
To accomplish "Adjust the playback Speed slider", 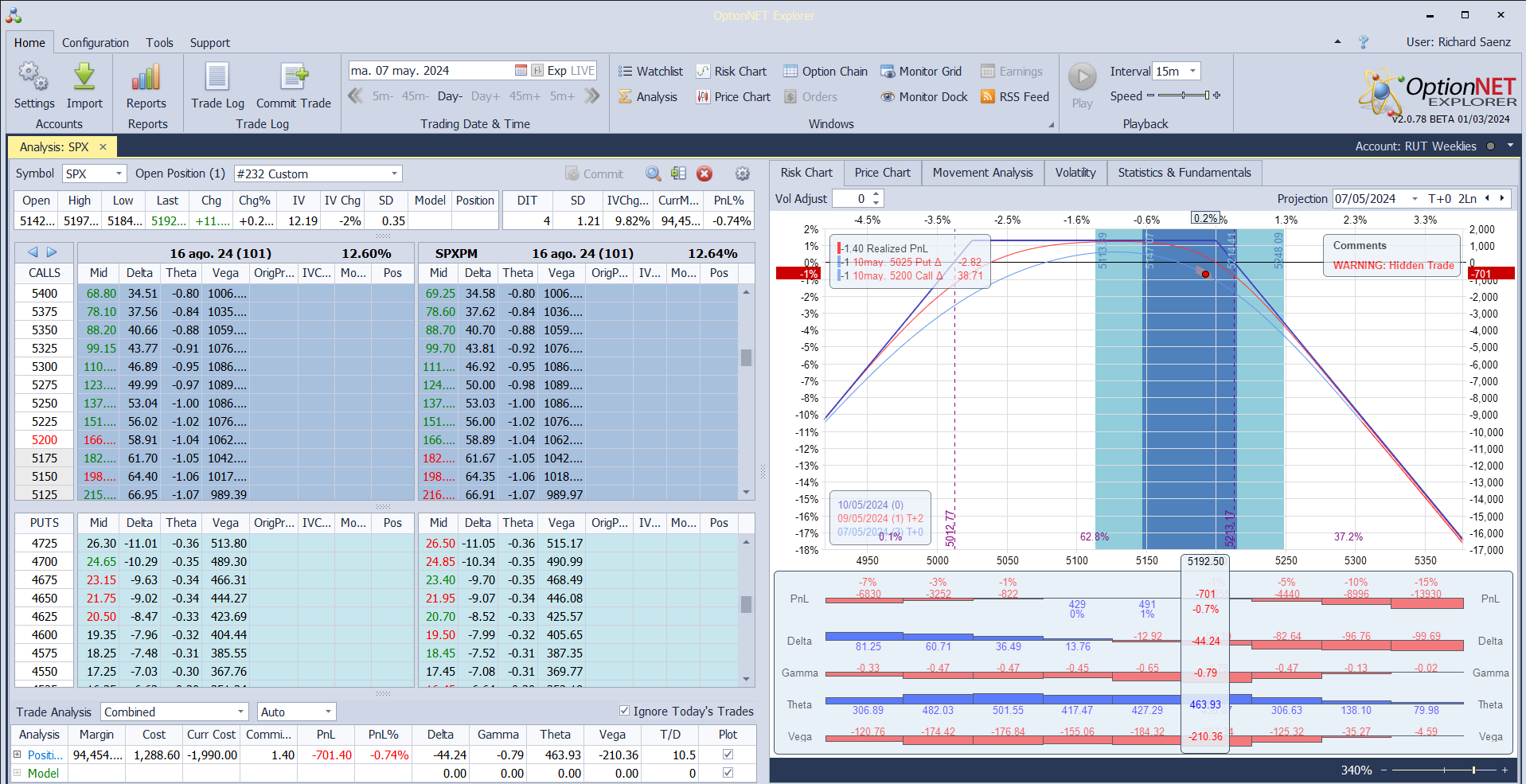I will 1184,96.
